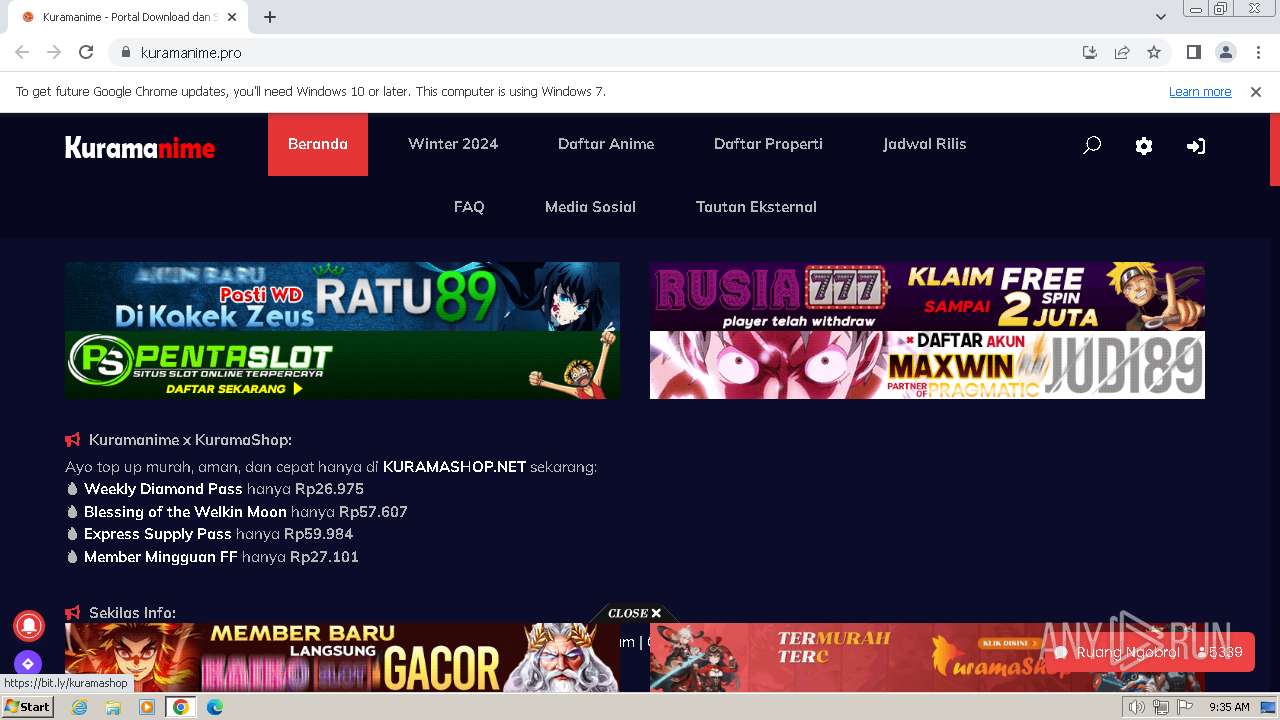Open a new browser tab
Viewport: 1280px width, 720px height.
[270, 17]
